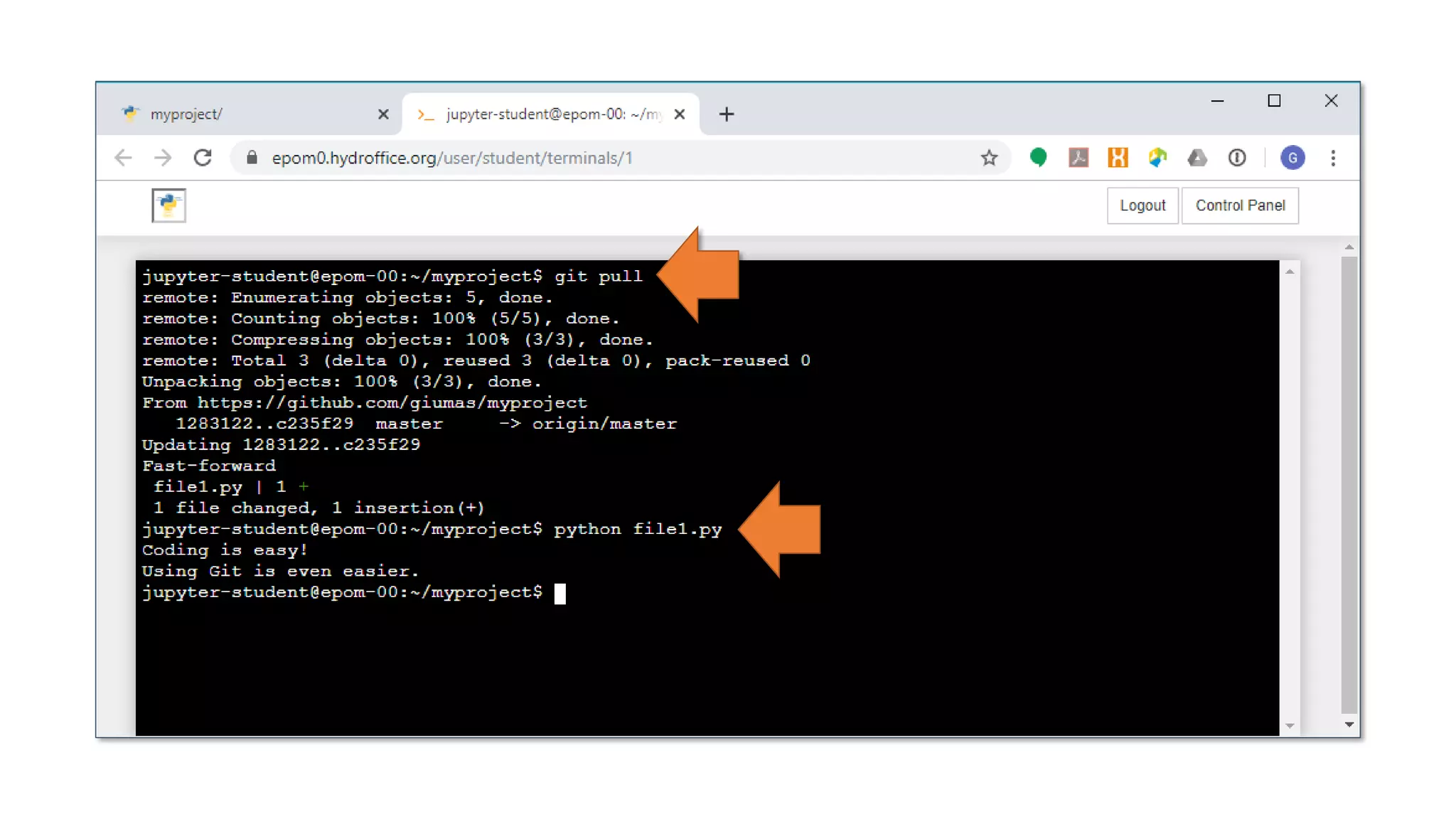View site info via the padlock icon

tap(252, 158)
